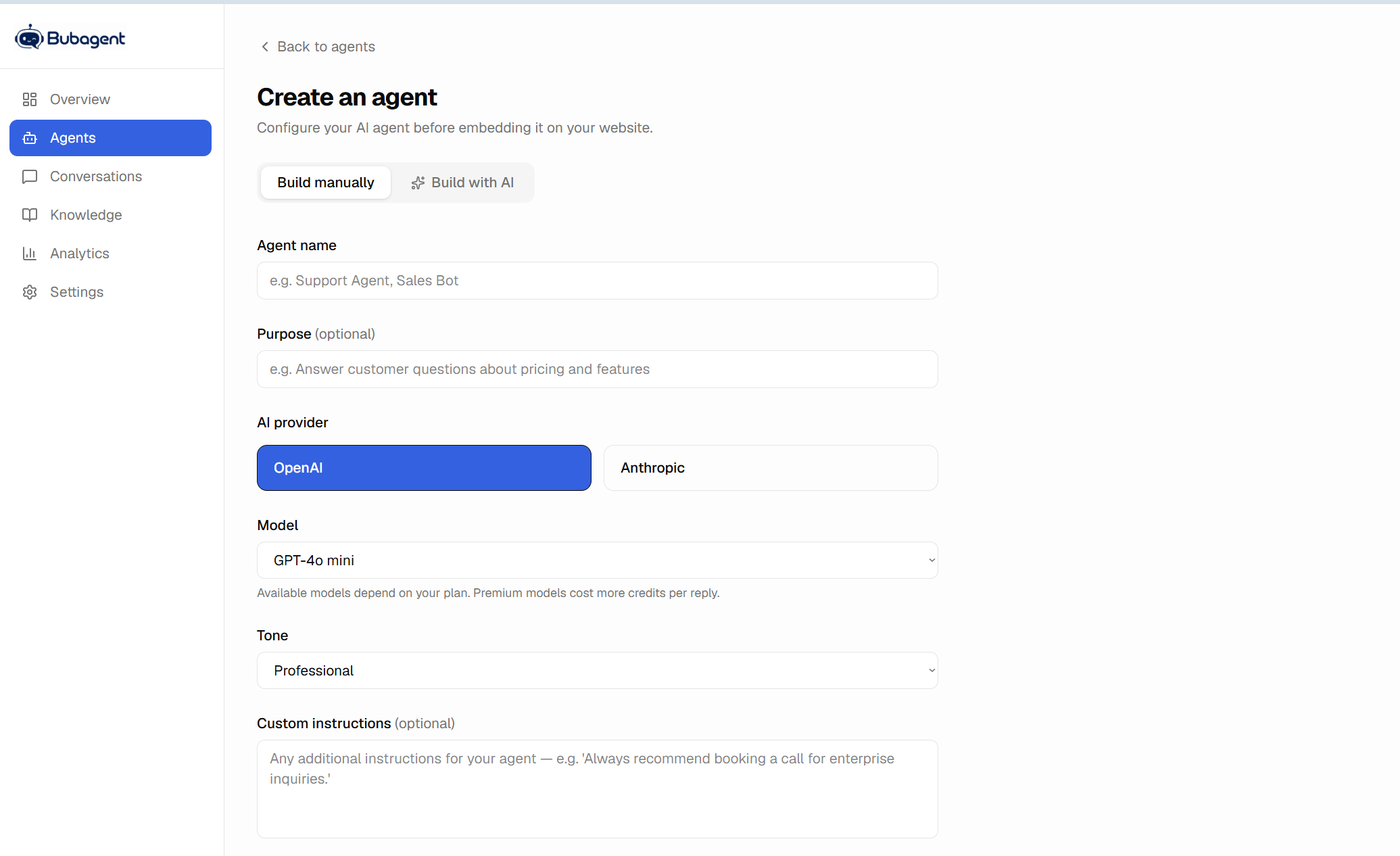Viewport: 1400px width, 856px height.
Task: Select Anthropic as the AI provider
Action: tap(771, 468)
